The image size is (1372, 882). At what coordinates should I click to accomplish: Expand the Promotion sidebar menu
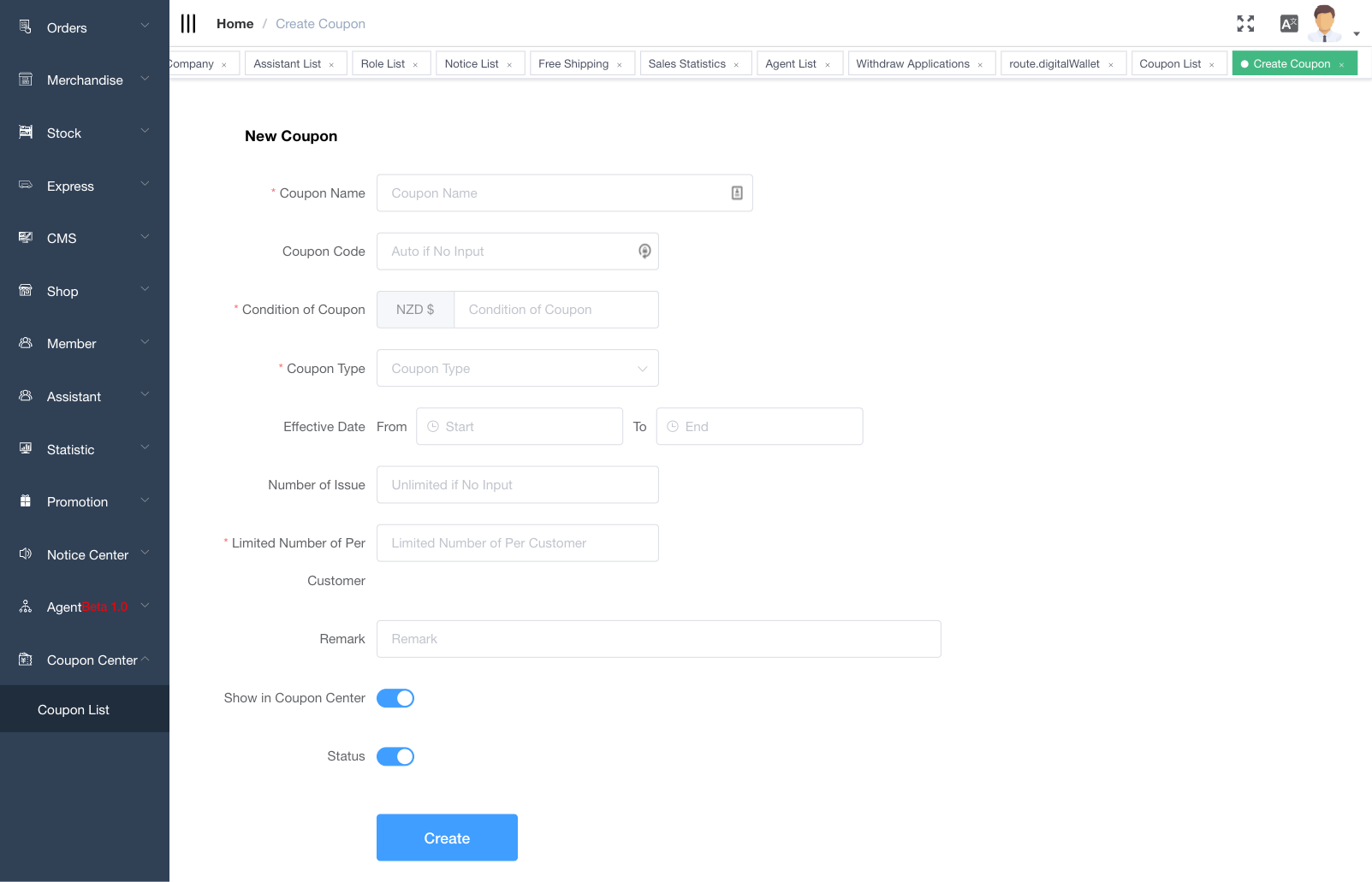(84, 501)
